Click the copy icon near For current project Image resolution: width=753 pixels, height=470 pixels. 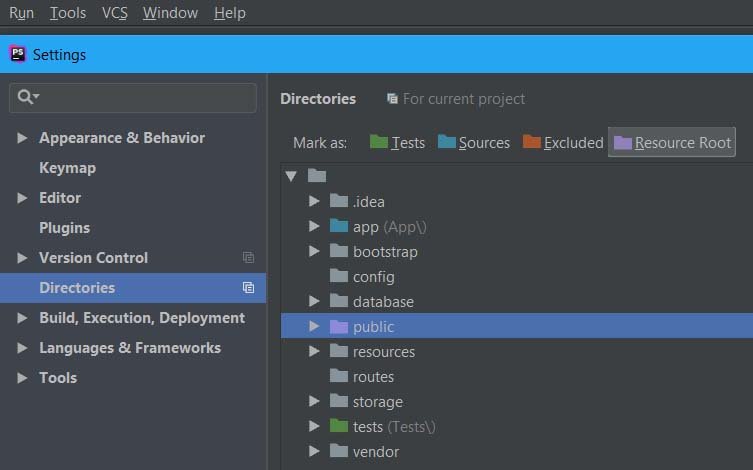tap(392, 99)
